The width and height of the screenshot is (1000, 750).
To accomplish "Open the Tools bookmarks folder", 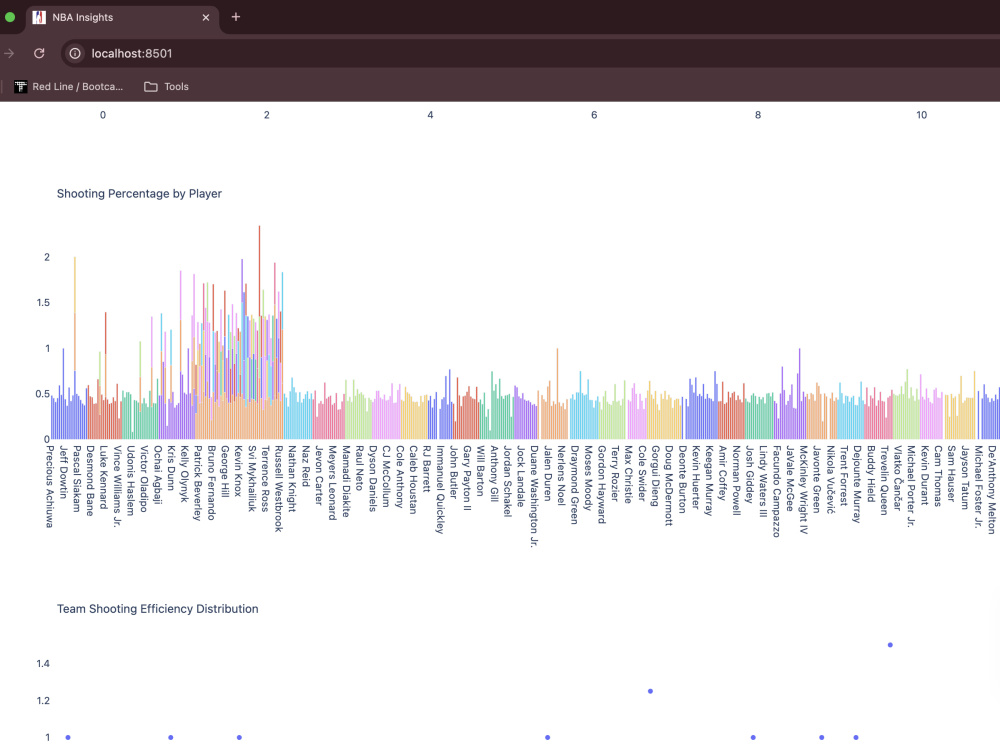I will click(x=166, y=87).
